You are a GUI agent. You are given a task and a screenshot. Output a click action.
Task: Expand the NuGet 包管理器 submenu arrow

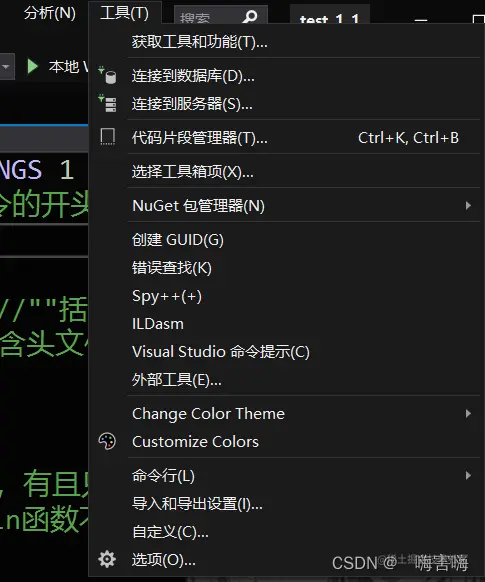tap(468, 205)
